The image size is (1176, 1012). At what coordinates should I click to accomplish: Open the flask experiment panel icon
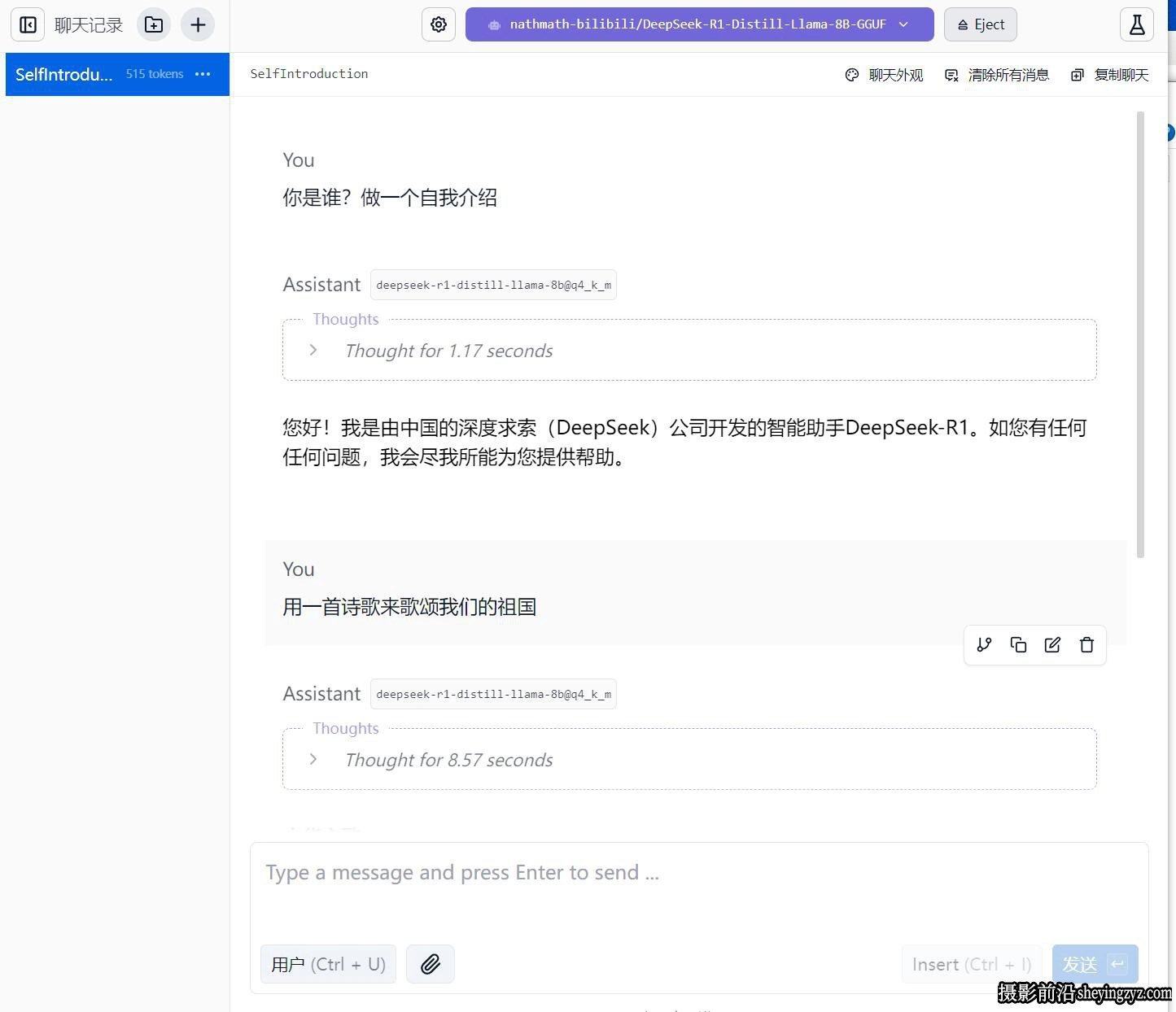coord(1137,24)
